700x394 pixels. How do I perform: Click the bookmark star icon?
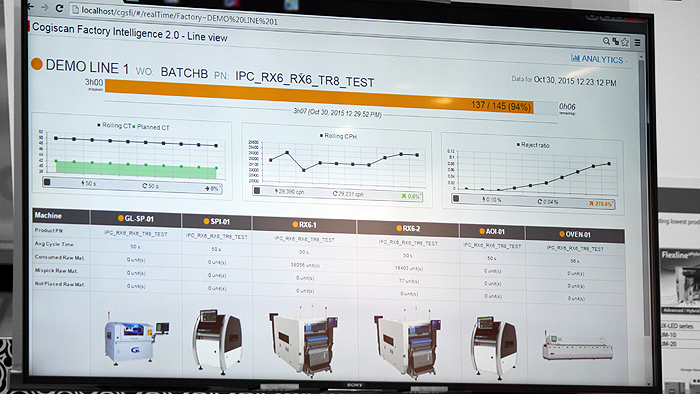click(x=625, y=42)
